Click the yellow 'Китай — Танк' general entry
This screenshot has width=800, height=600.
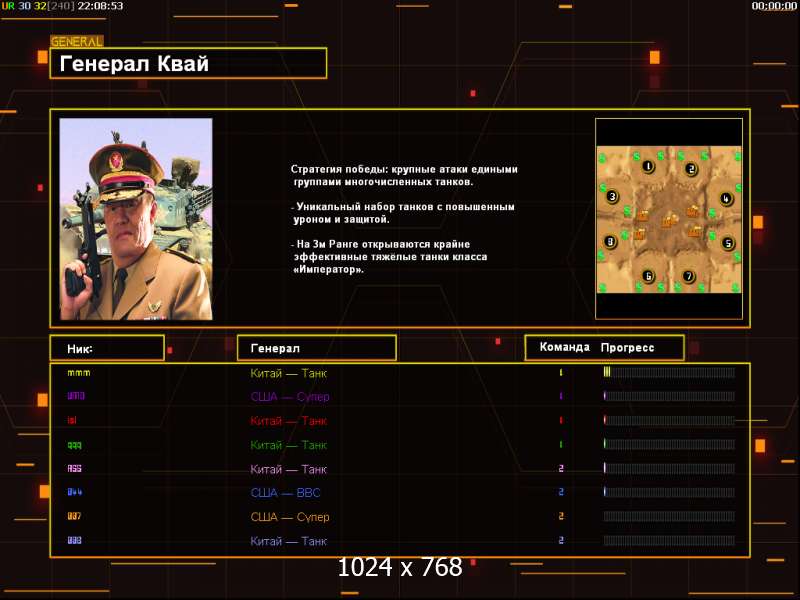[288, 373]
